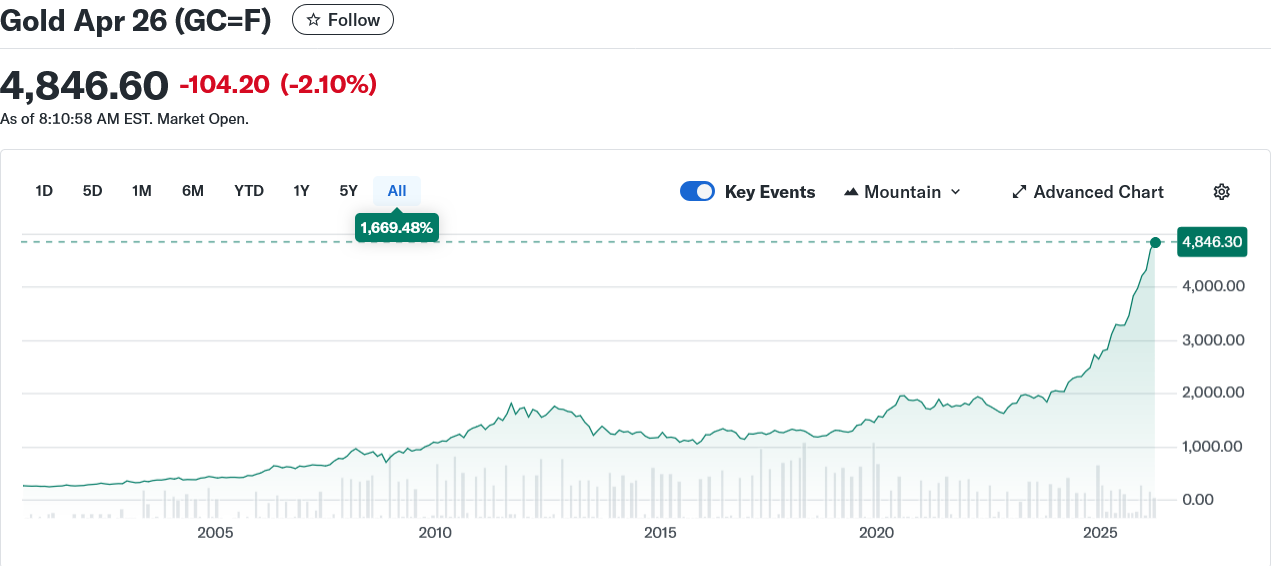Choose the 5Y time range
Viewport: 1271px width, 566px height.
(x=348, y=191)
